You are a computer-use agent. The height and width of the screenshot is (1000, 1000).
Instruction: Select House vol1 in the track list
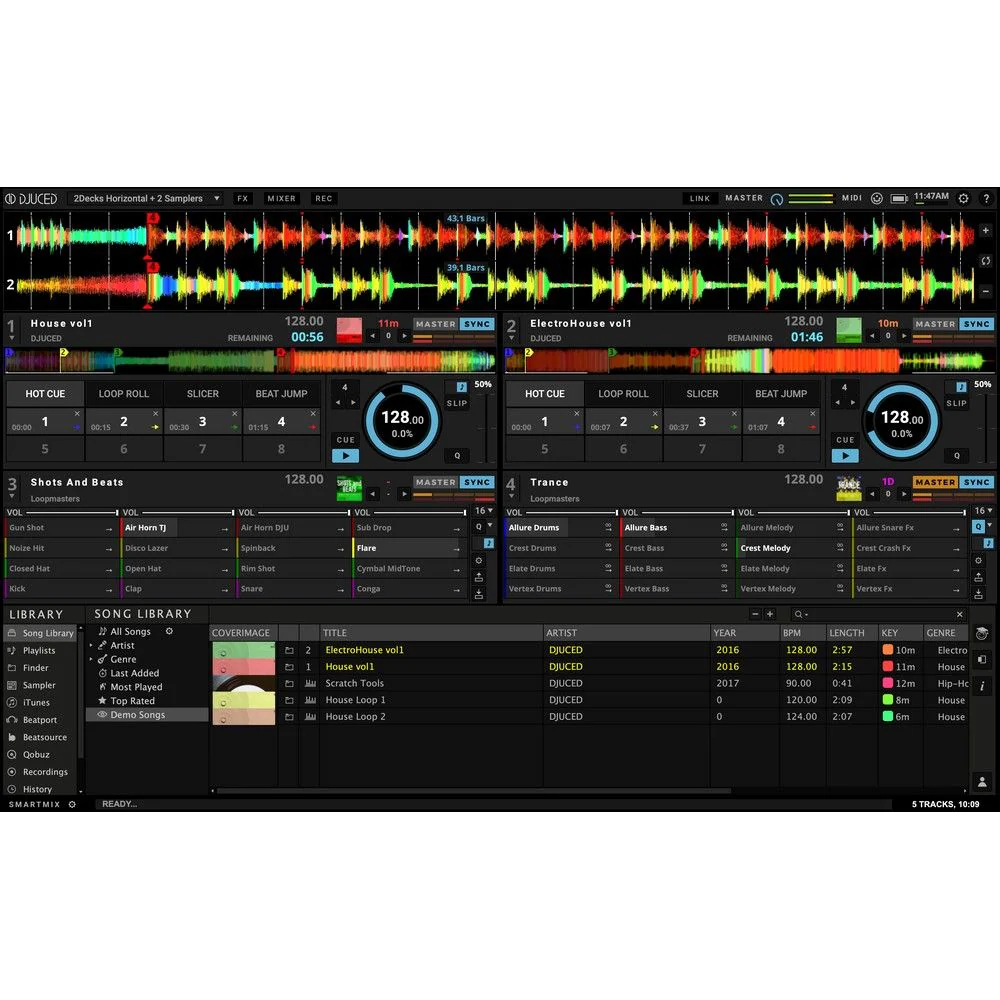(350, 666)
